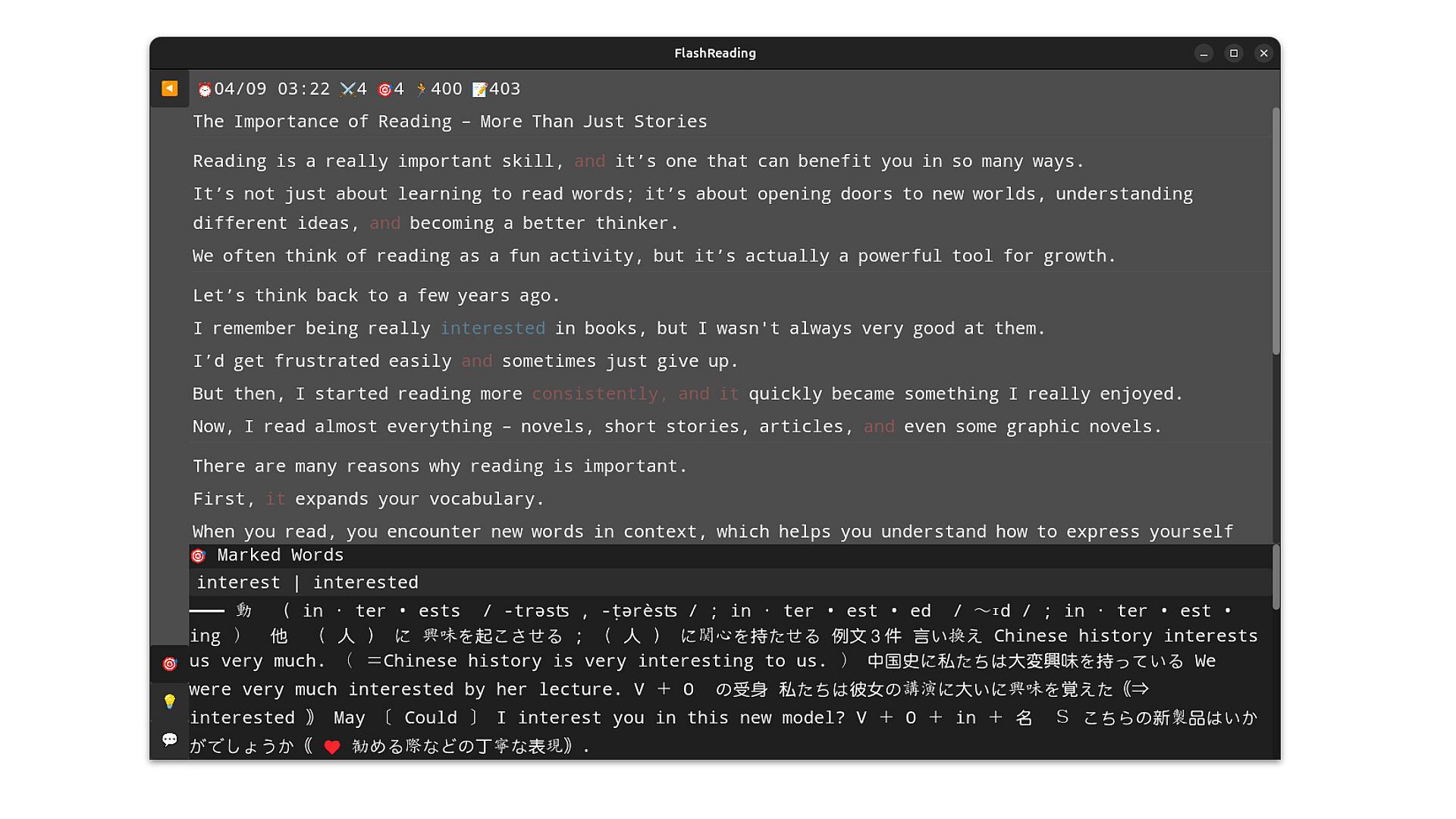
Task: Click the sentence 'There are many reasons why reading is important.'
Action: tap(440, 466)
